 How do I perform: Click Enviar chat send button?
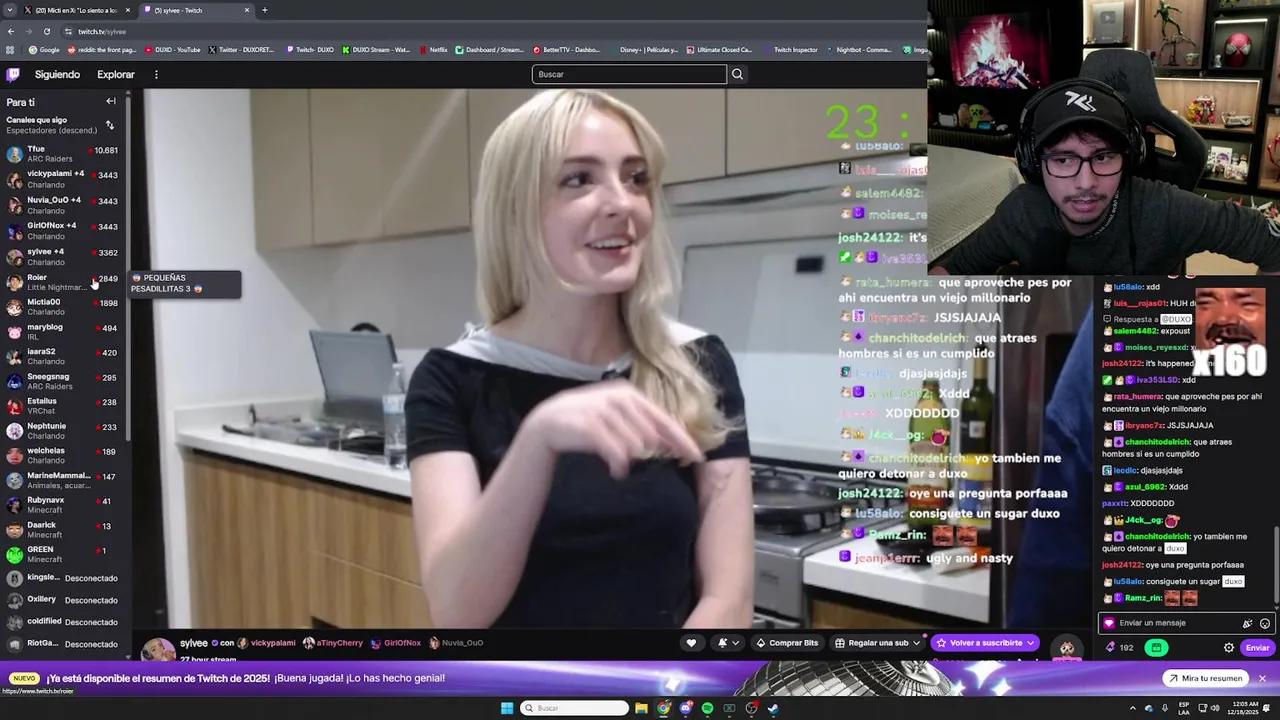click(1257, 648)
